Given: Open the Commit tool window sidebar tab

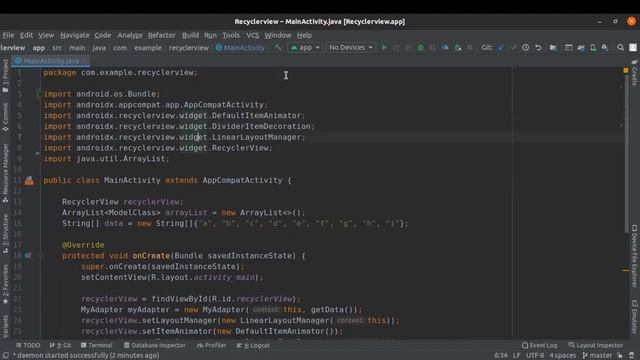Looking at the screenshot, I should click(5, 117).
